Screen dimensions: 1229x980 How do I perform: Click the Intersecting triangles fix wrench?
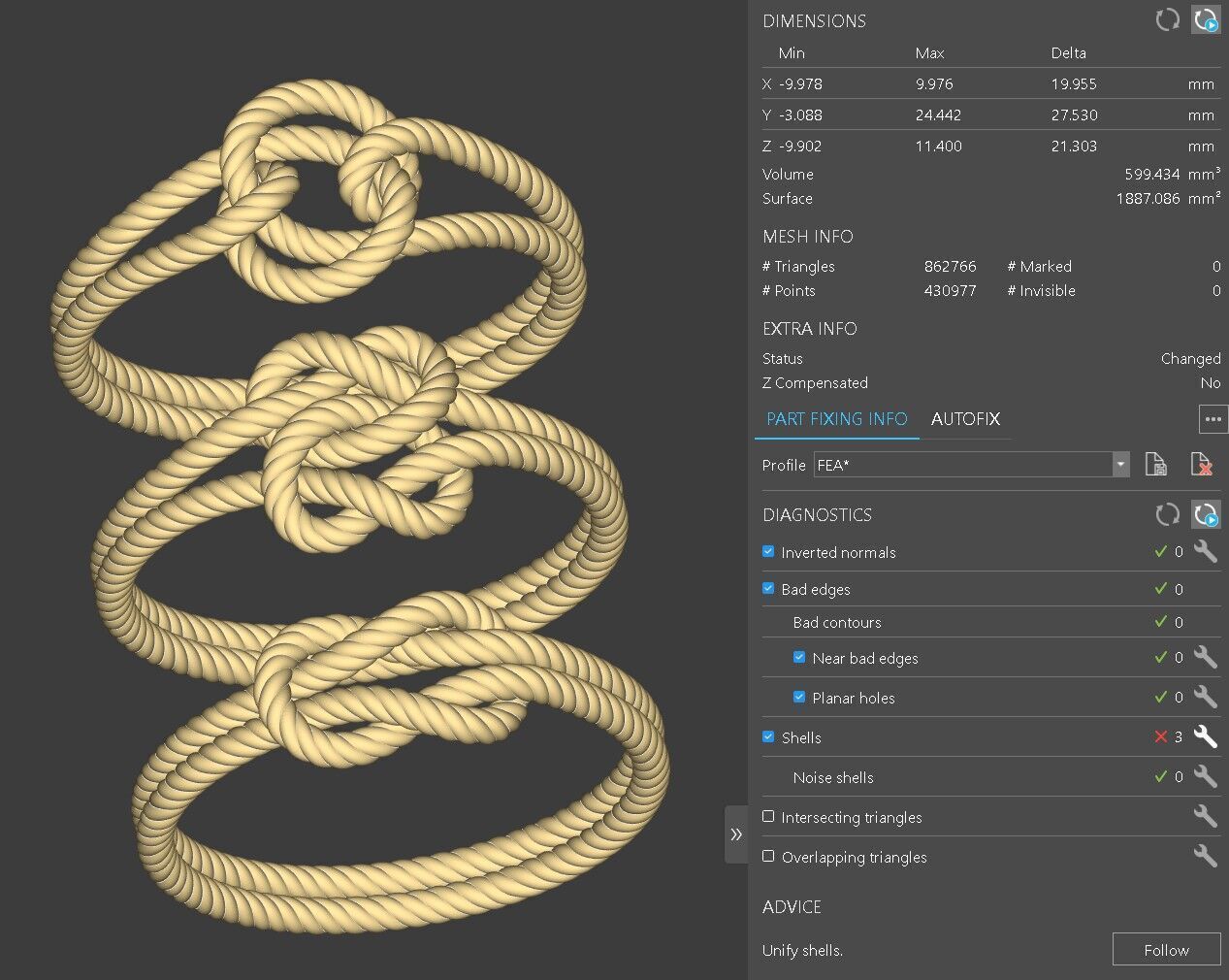pyautogui.click(x=1205, y=816)
